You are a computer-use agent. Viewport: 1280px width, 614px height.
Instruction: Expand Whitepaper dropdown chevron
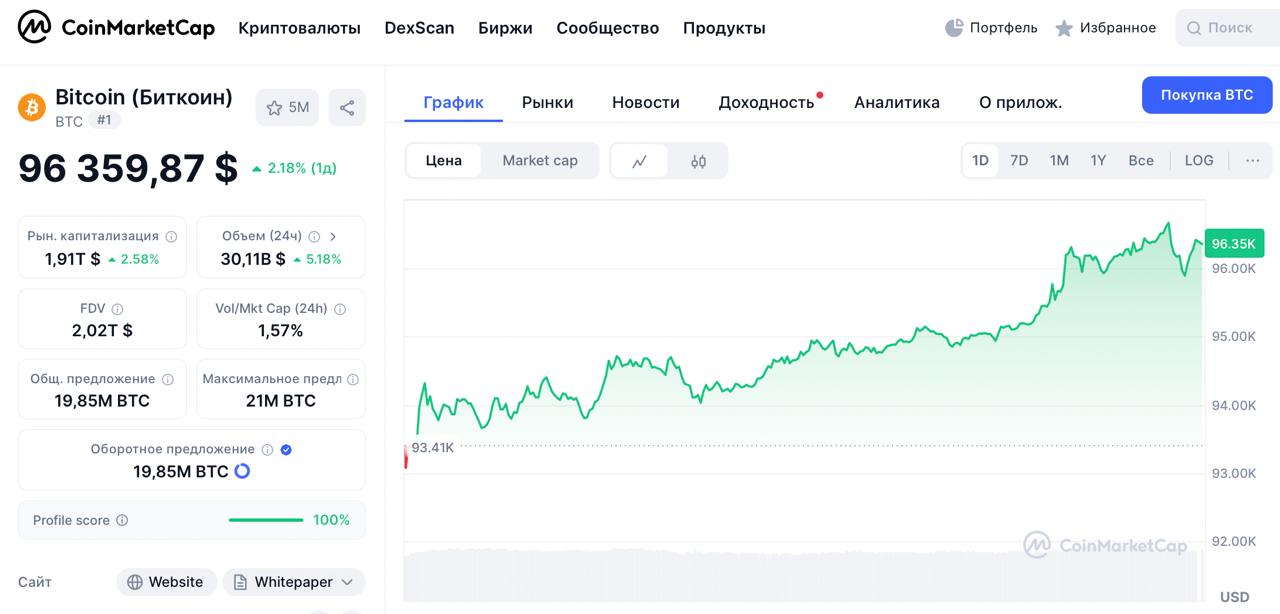[347, 582]
